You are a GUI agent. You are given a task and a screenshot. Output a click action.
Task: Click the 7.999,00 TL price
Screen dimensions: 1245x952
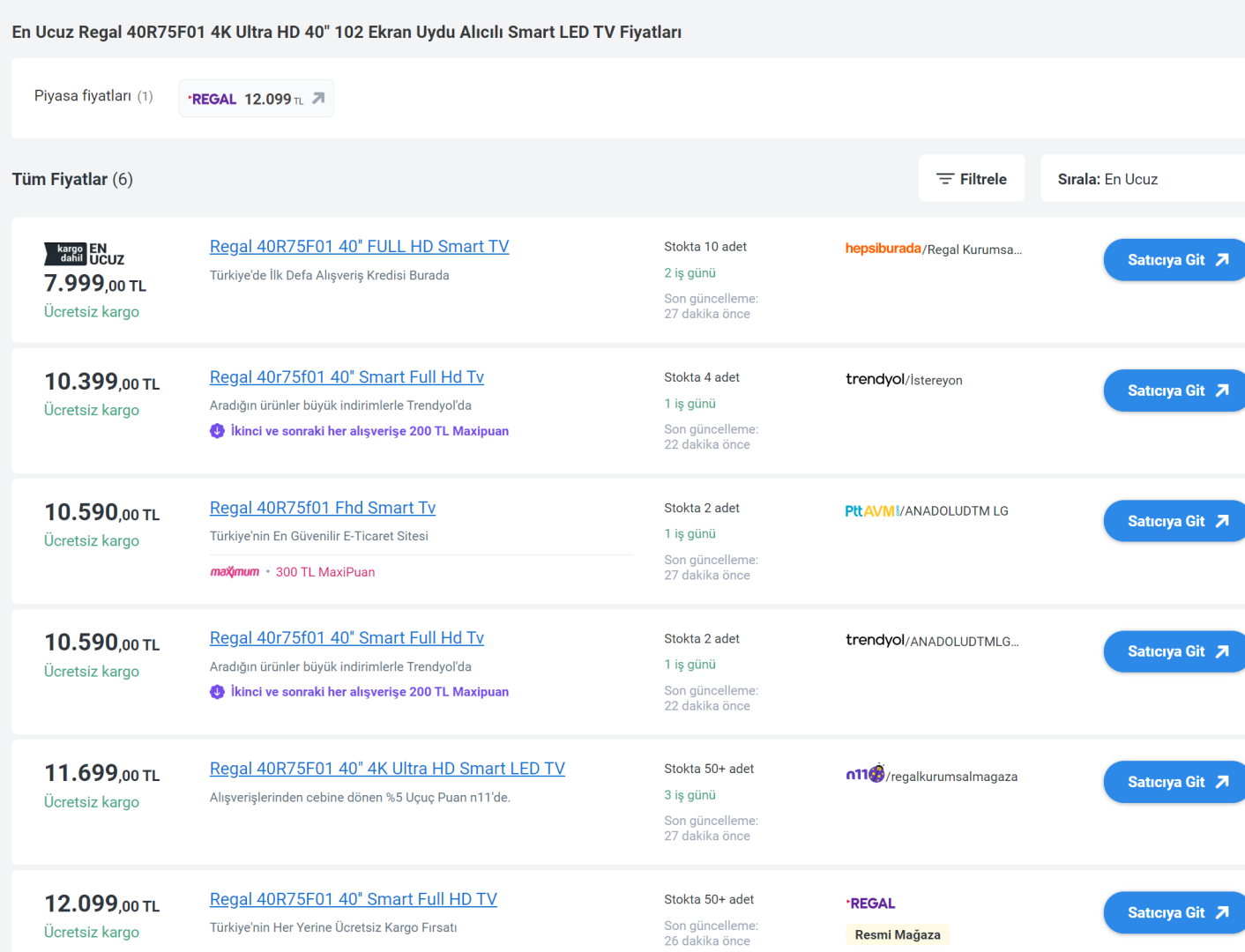95,284
